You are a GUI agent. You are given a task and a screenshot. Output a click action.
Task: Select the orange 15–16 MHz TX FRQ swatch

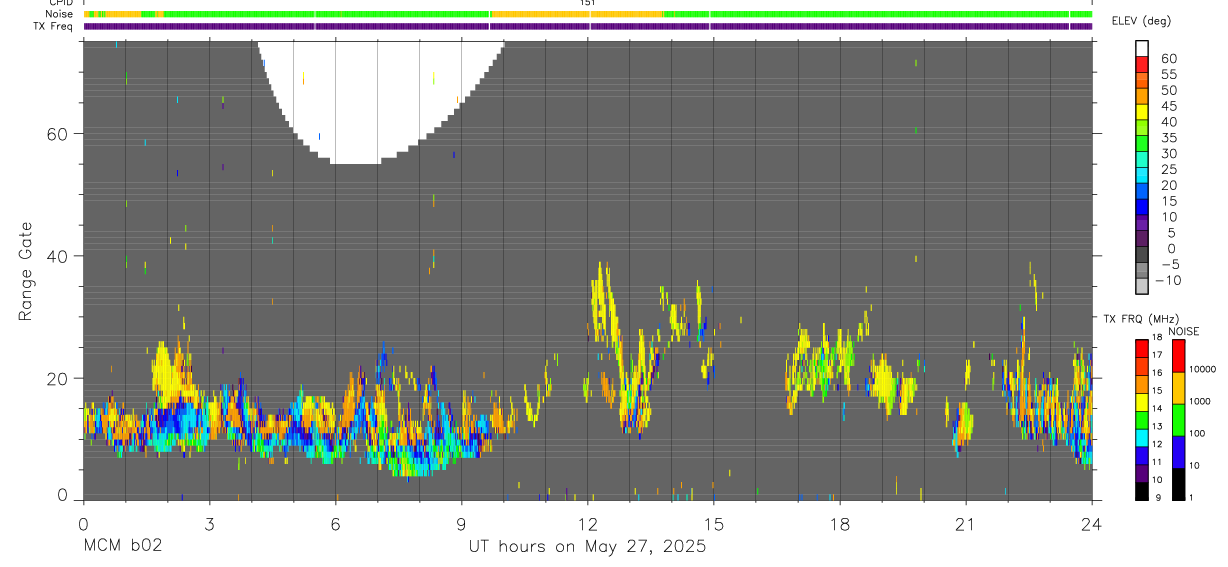[x=1141, y=384]
